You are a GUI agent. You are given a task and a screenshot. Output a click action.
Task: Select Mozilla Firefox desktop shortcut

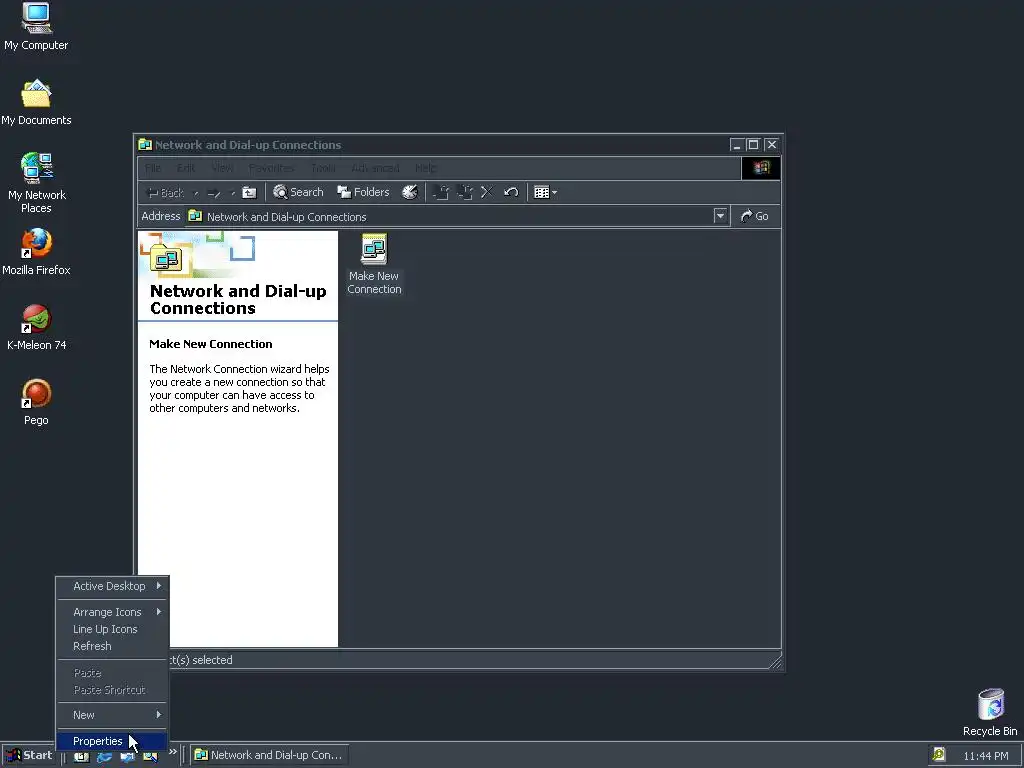36,252
